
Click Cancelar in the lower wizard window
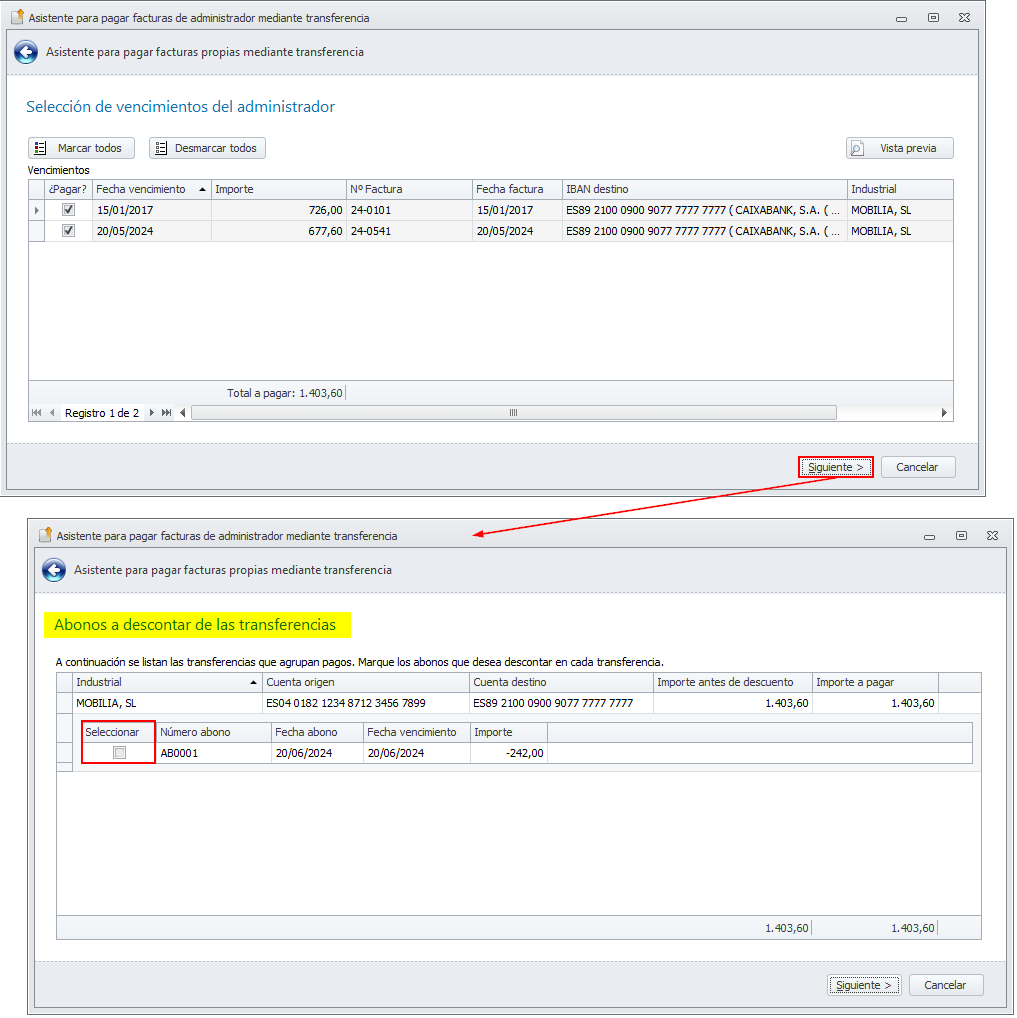946,985
